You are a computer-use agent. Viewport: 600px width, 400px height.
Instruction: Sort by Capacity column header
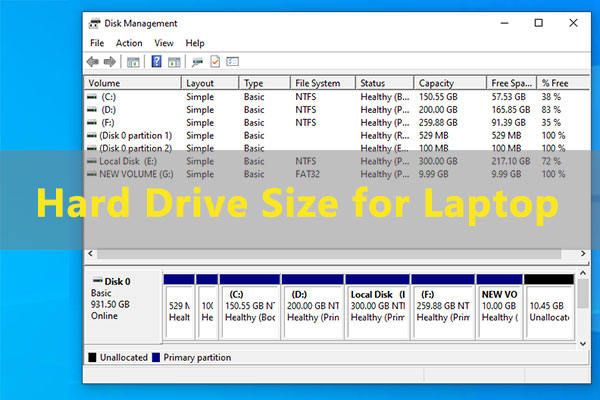450,83
